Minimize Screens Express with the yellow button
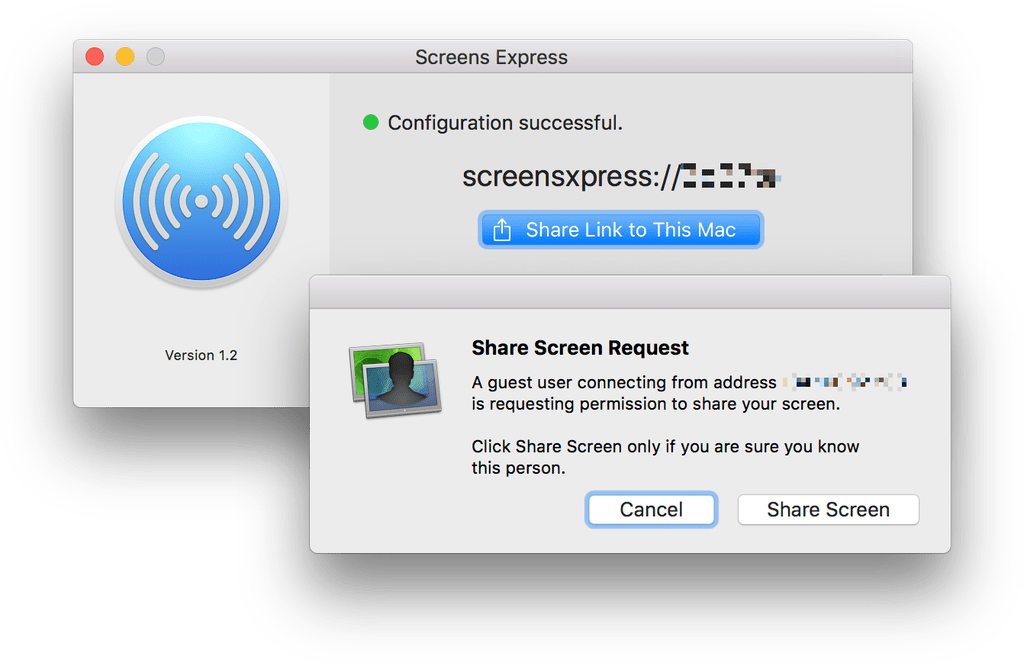Screen dimensions: 1024x666 125,57
